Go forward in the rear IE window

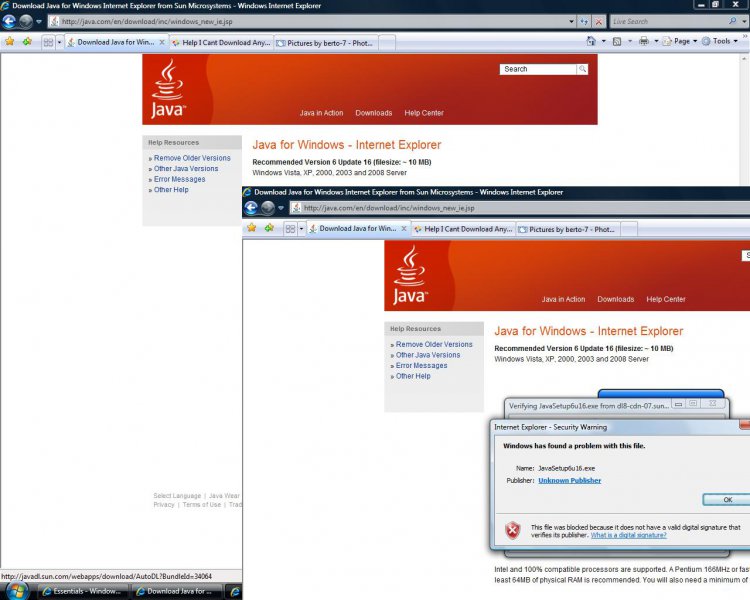(x=26, y=21)
